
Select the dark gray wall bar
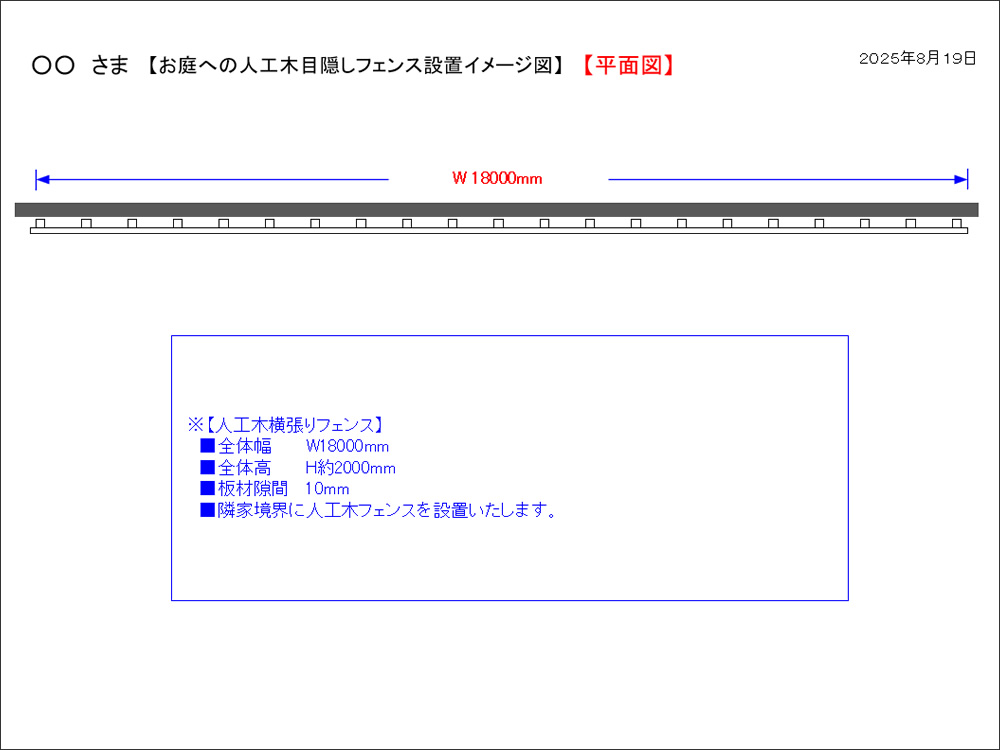point(496,209)
